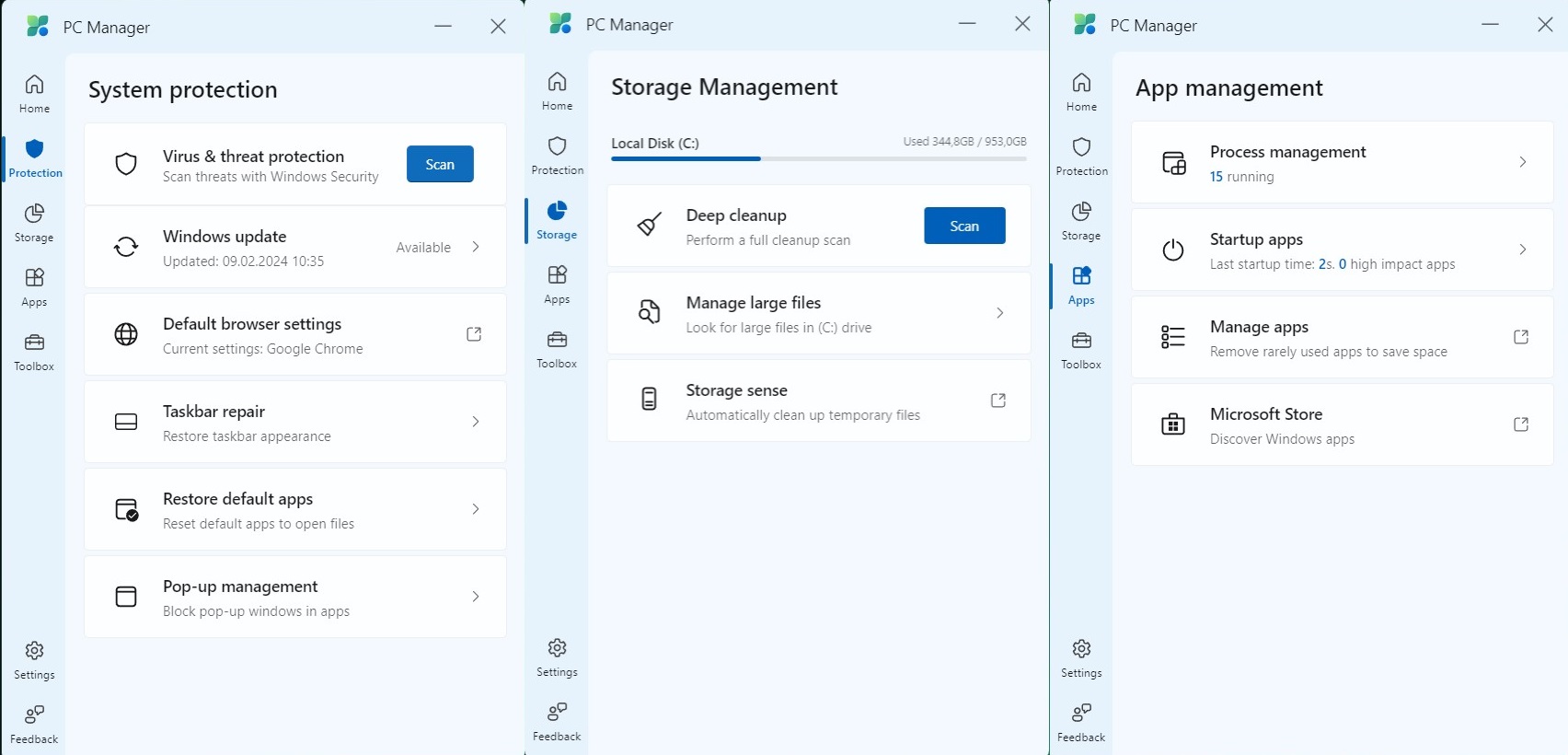Open Feedback in App management window sidebar
1568x755 pixels.
tap(1081, 723)
